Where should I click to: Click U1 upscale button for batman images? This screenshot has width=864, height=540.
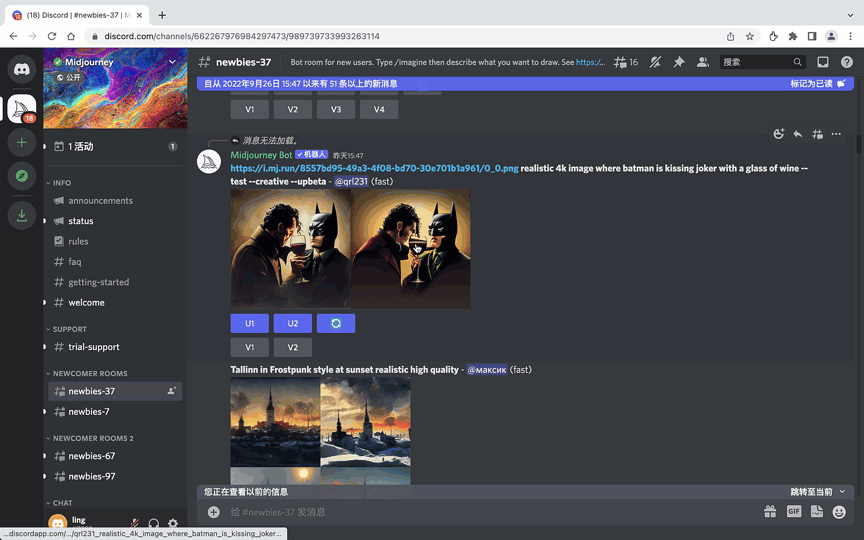[250, 323]
